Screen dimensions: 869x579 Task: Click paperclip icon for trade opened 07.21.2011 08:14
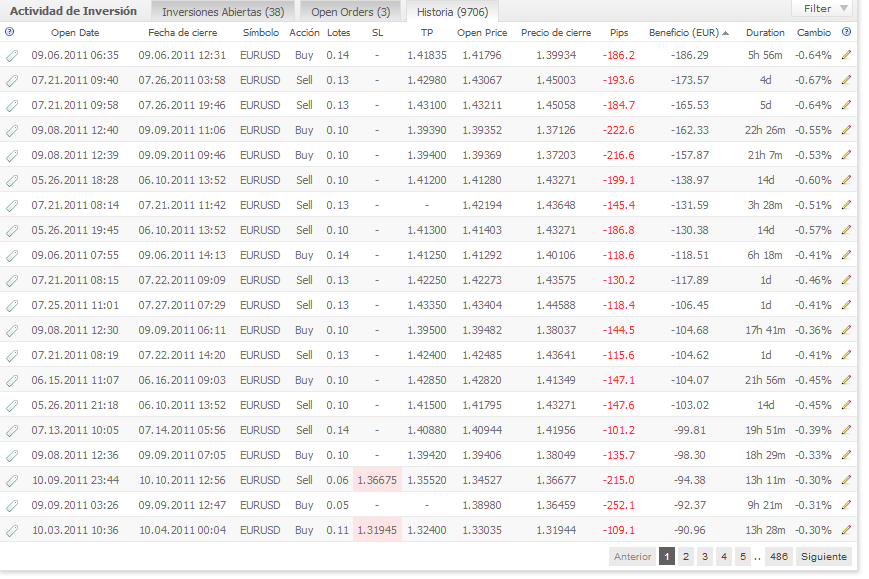[x=12, y=206]
